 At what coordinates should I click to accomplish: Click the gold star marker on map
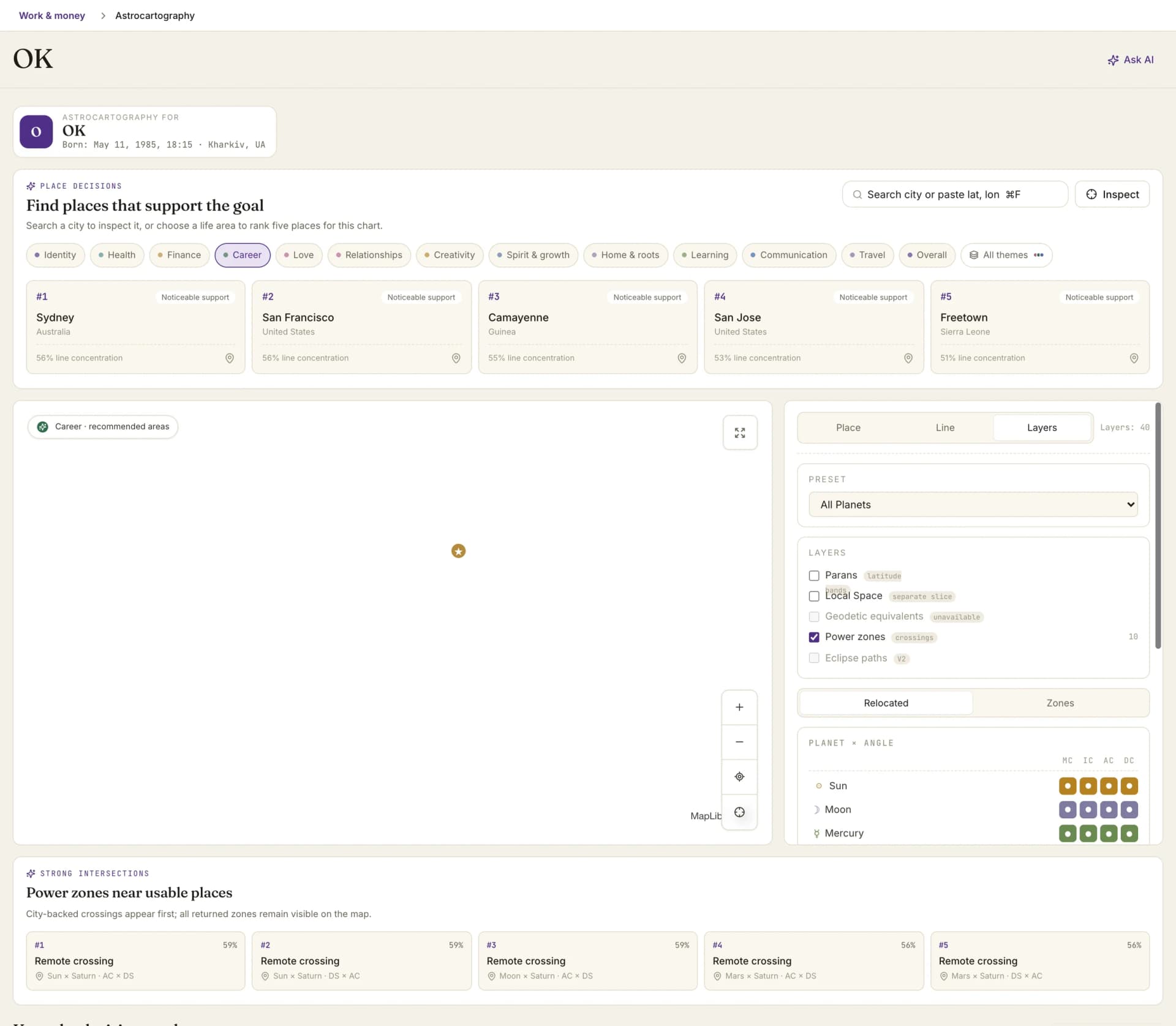point(458,551)
